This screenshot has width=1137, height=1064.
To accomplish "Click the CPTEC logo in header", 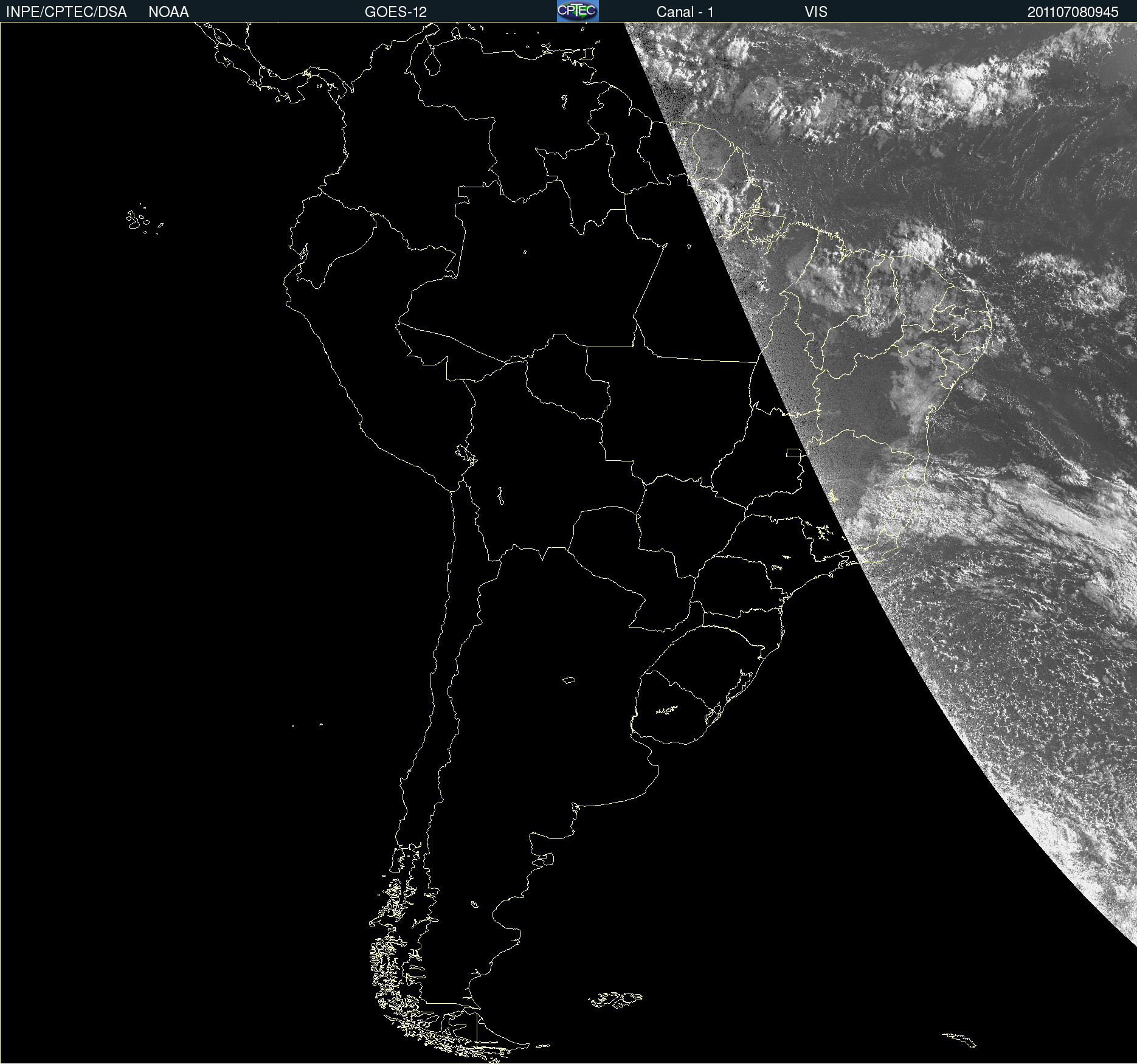I will (x=578, y=11).
